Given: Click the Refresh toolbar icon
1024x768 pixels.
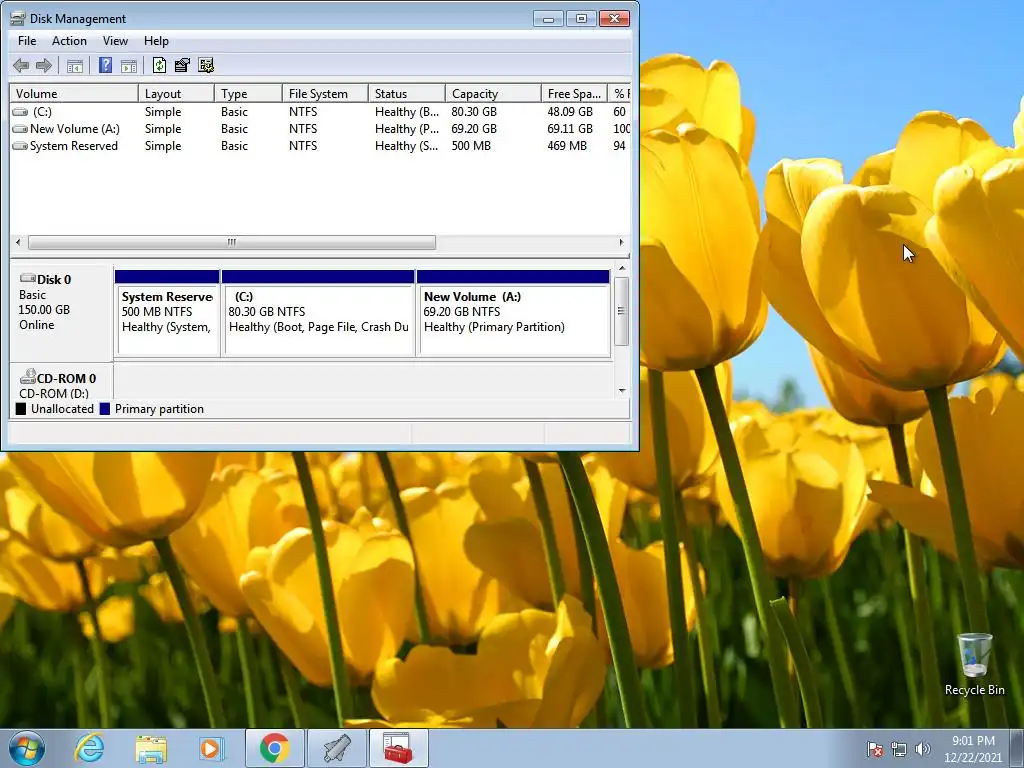Looking at the screenshot, I should [x=159, y=65].
